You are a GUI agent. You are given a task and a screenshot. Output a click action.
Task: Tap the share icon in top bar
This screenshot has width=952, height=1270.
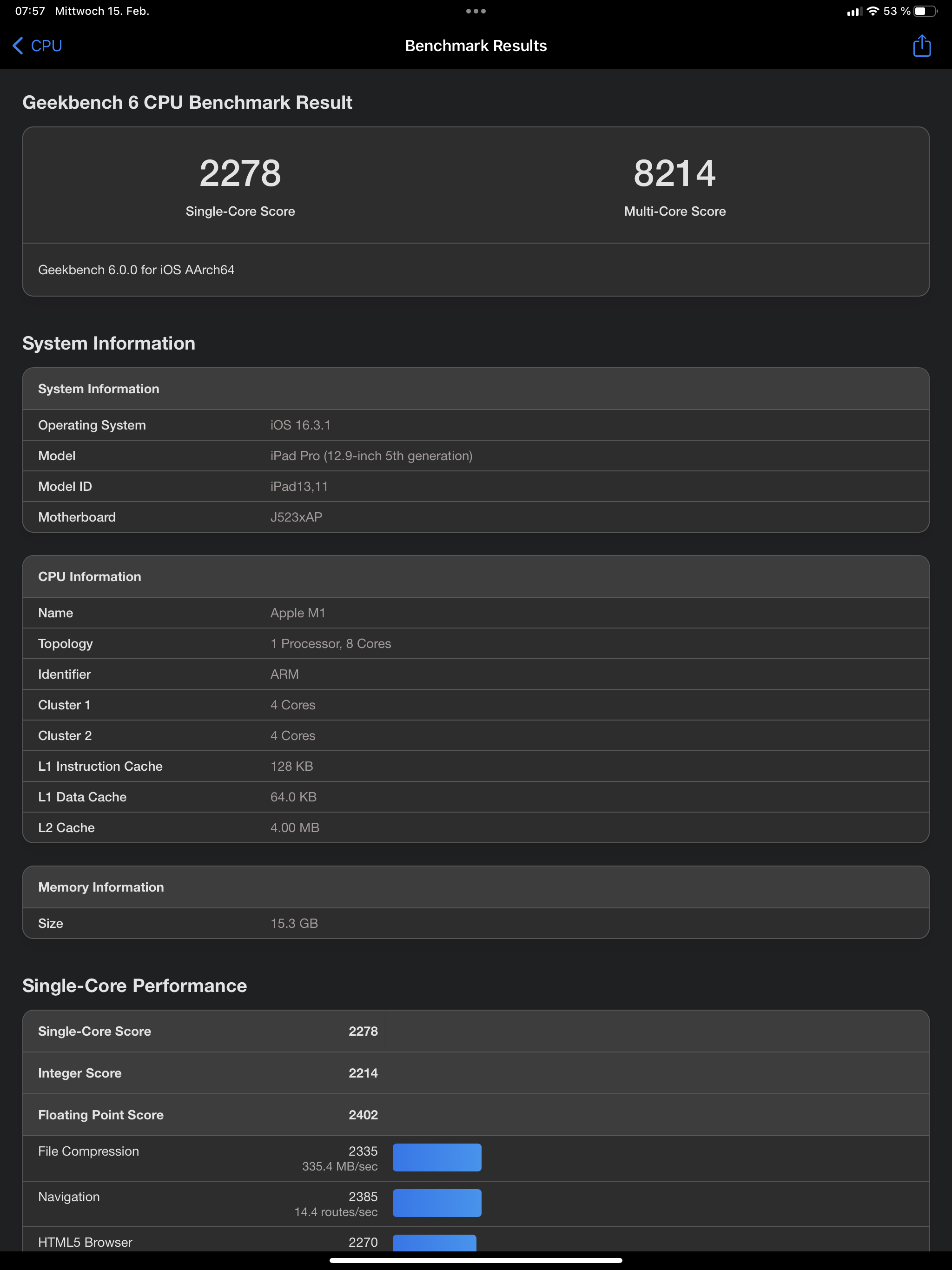pyautogui.click(x=921, y=46)
